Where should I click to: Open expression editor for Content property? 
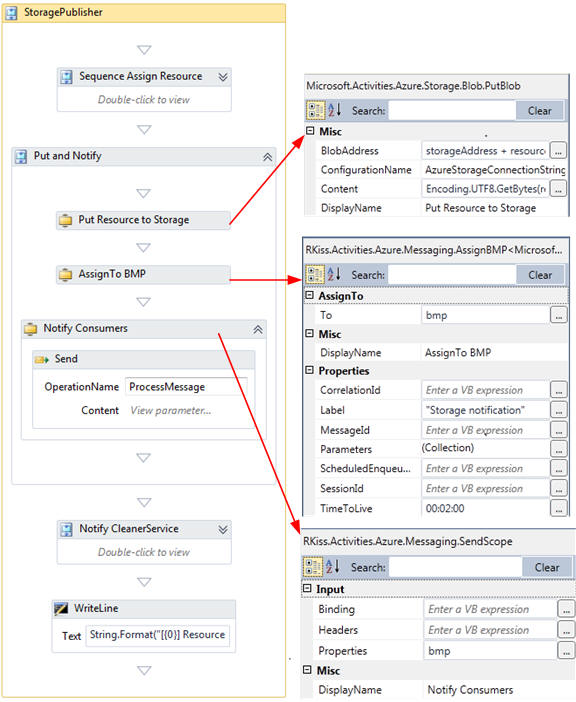(558, 189)
